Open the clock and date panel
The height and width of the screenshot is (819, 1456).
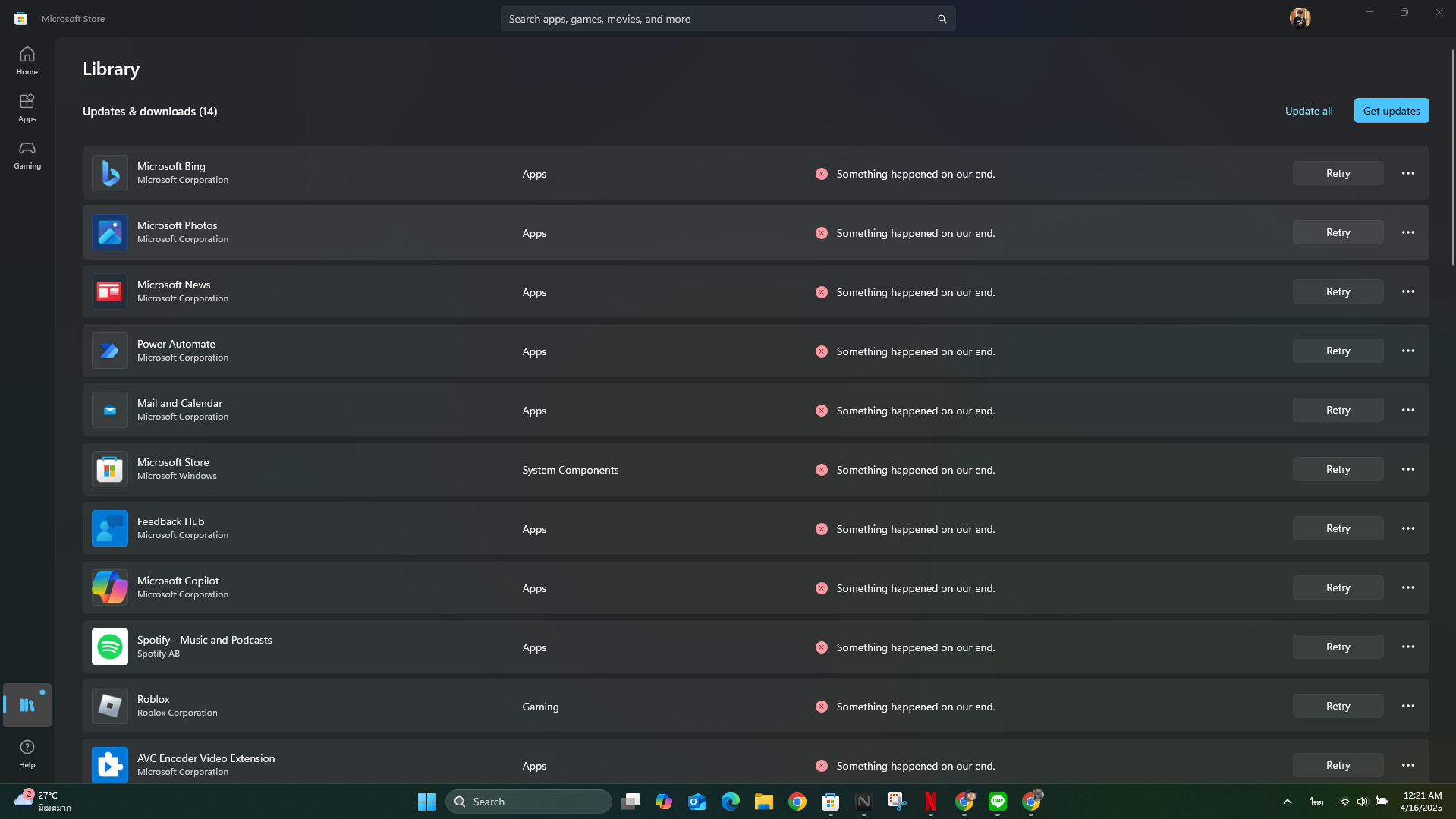coord(1421,802)
